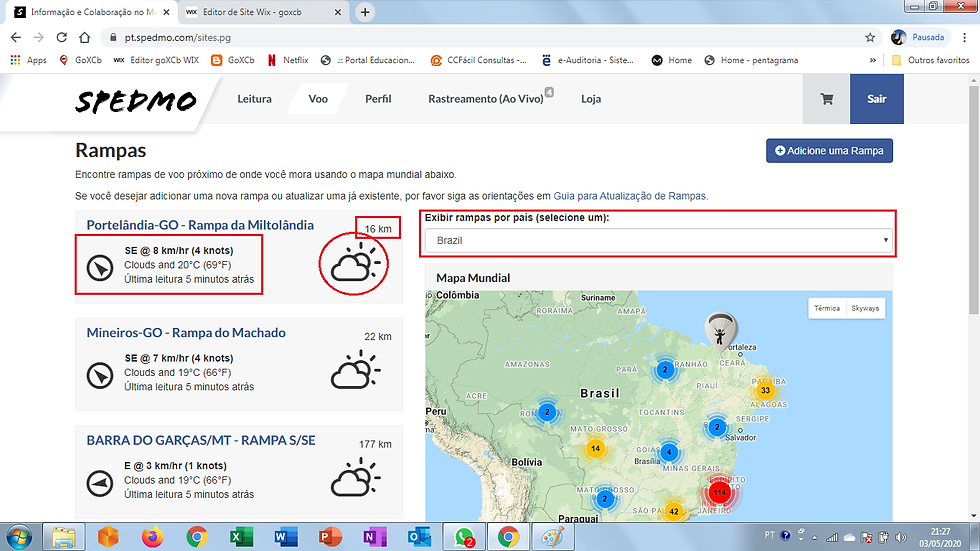Open the yellow 33 cluster near Paraíba
Viewport: 980px width, 551px height.
click(x=765, y=390)
